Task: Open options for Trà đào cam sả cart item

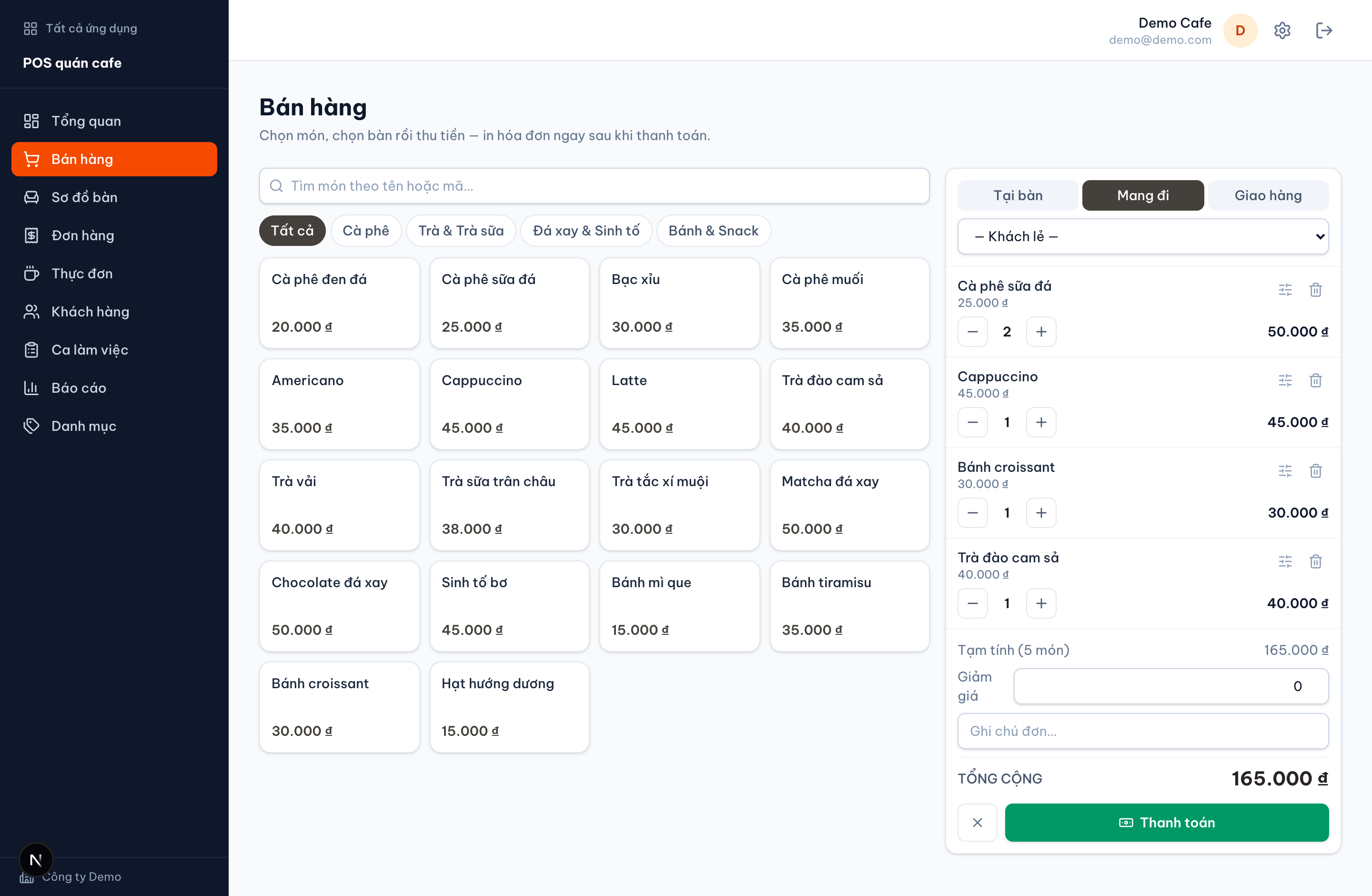Action: pyautogui.click(x=1285, y=561)
